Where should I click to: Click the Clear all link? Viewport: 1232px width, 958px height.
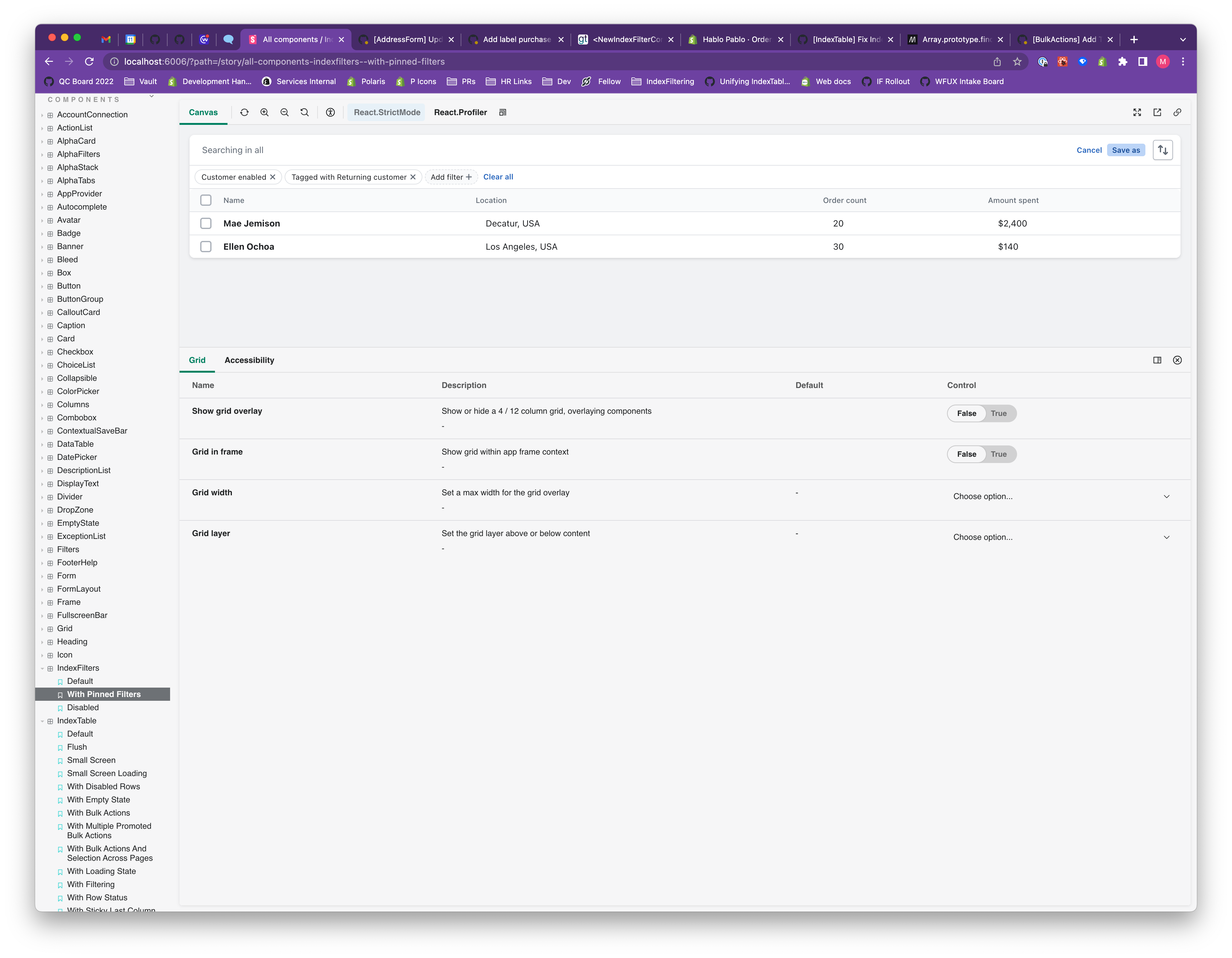498,177
